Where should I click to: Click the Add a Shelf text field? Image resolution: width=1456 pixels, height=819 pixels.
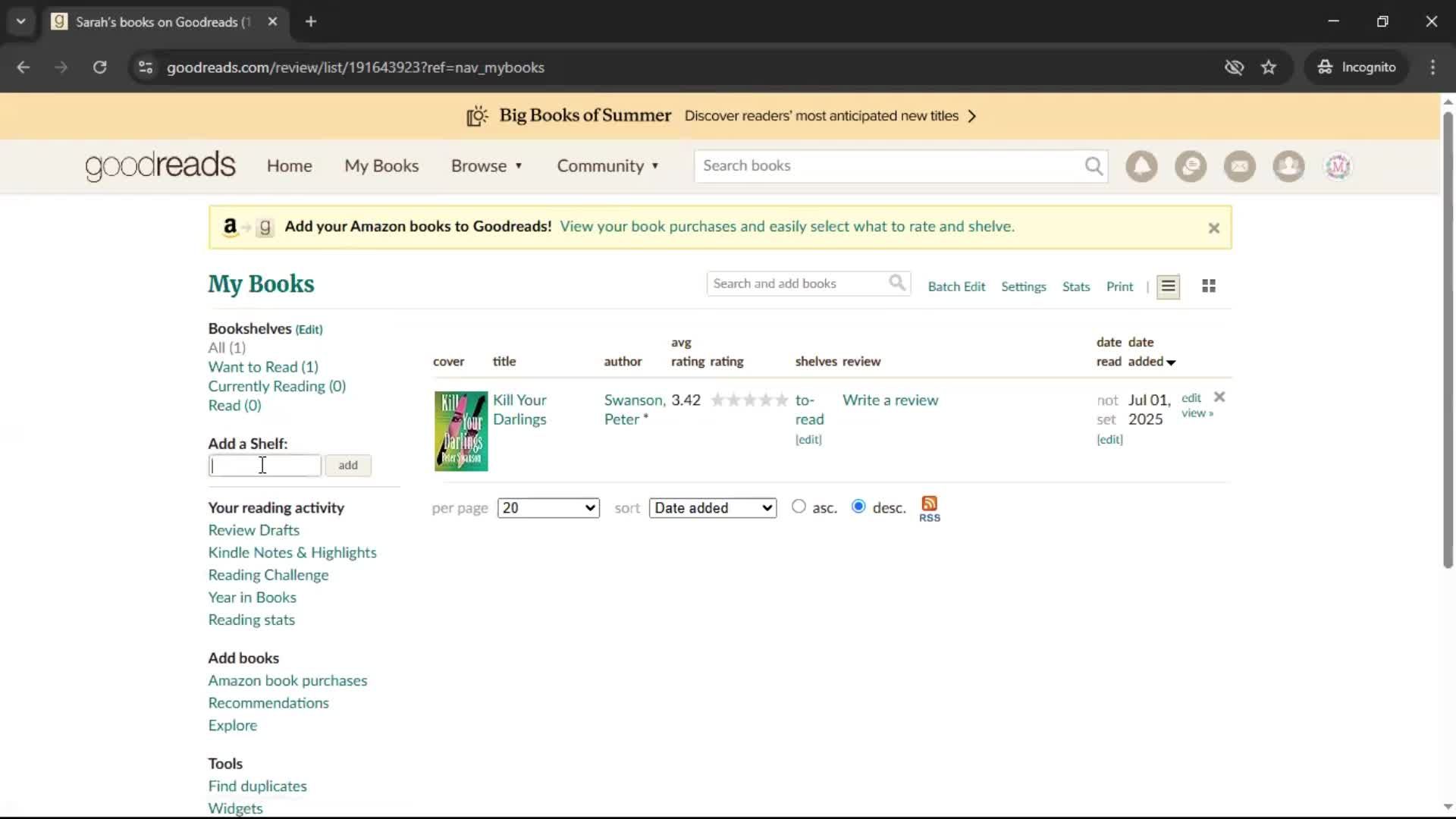pos(265,465)
